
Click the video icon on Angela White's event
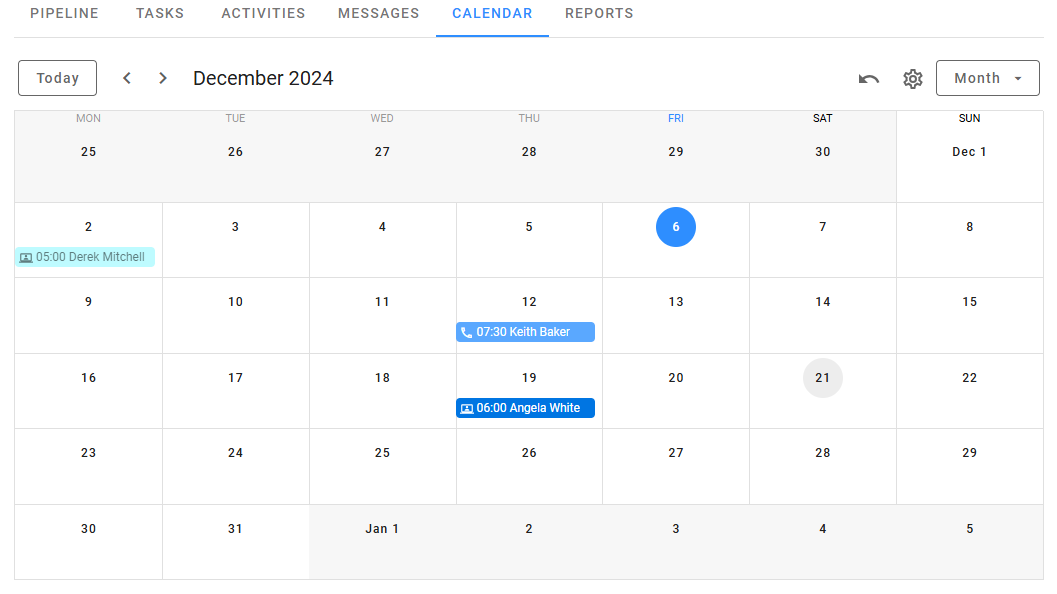468,408
